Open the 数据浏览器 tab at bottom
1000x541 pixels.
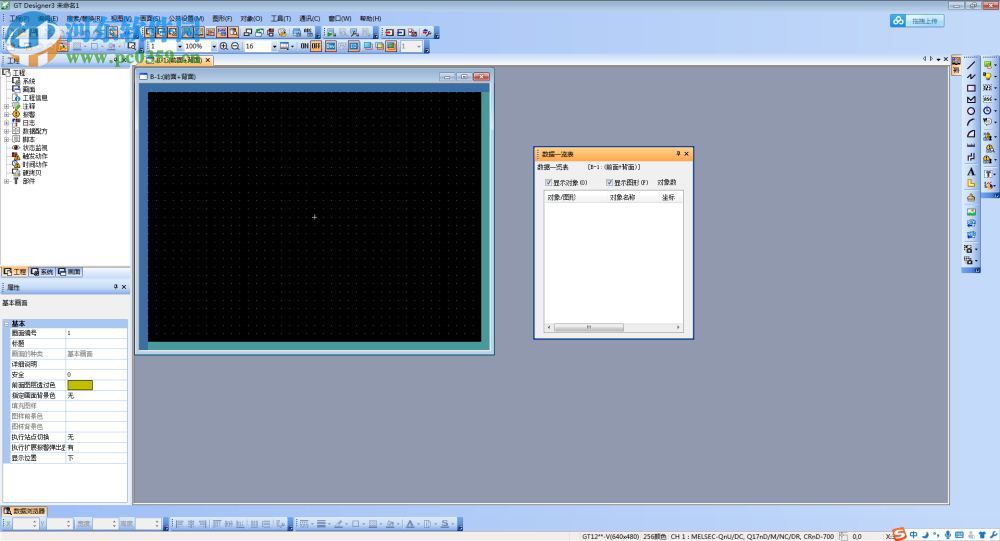pyautogui.click(x=24, y=511)
